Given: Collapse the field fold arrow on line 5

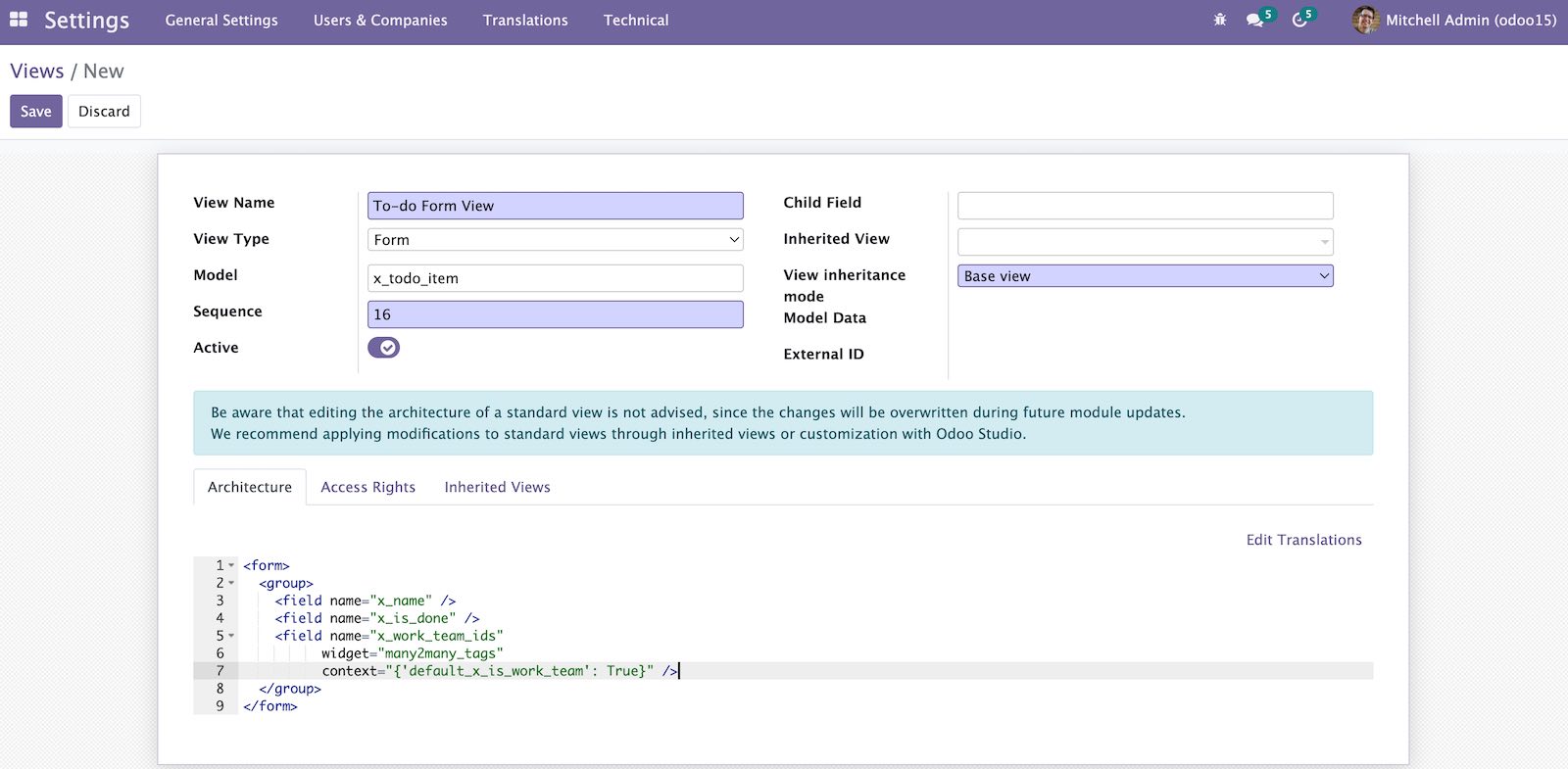Looking at the screenshot, I should pyautogui.click(x=231, y=636).
